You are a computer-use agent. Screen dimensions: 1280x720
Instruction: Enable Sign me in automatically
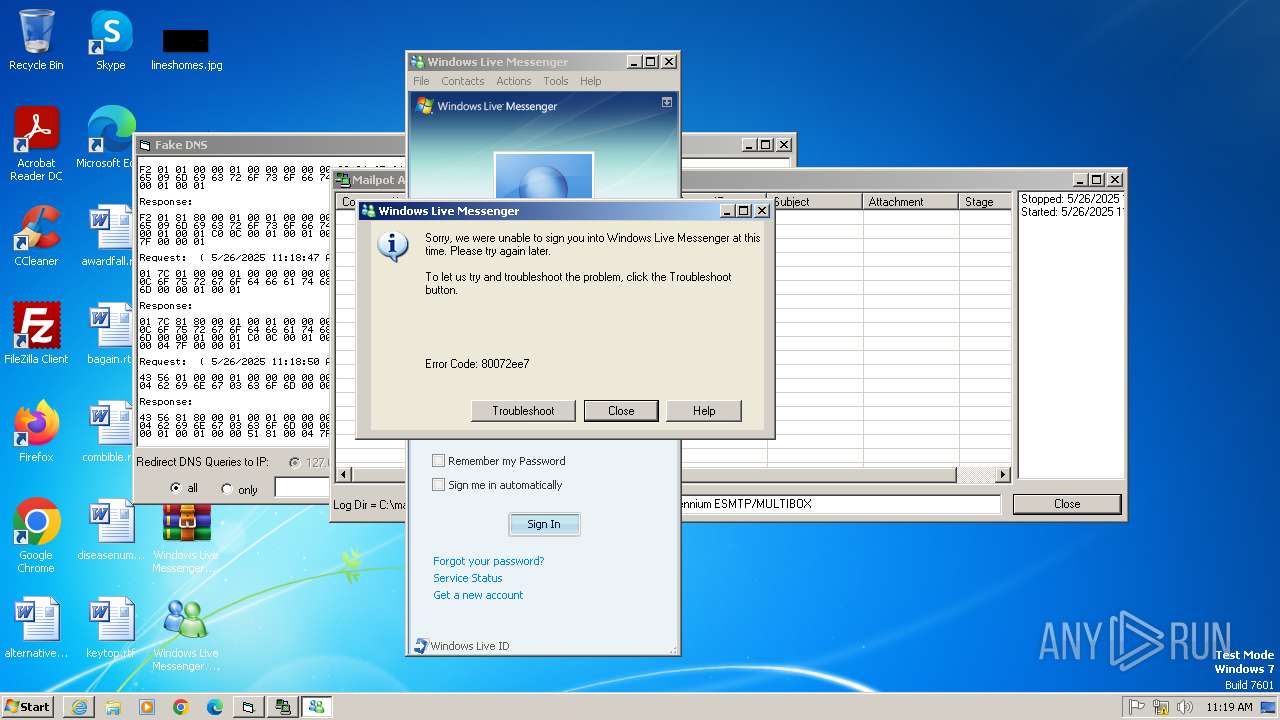point(438,485)
